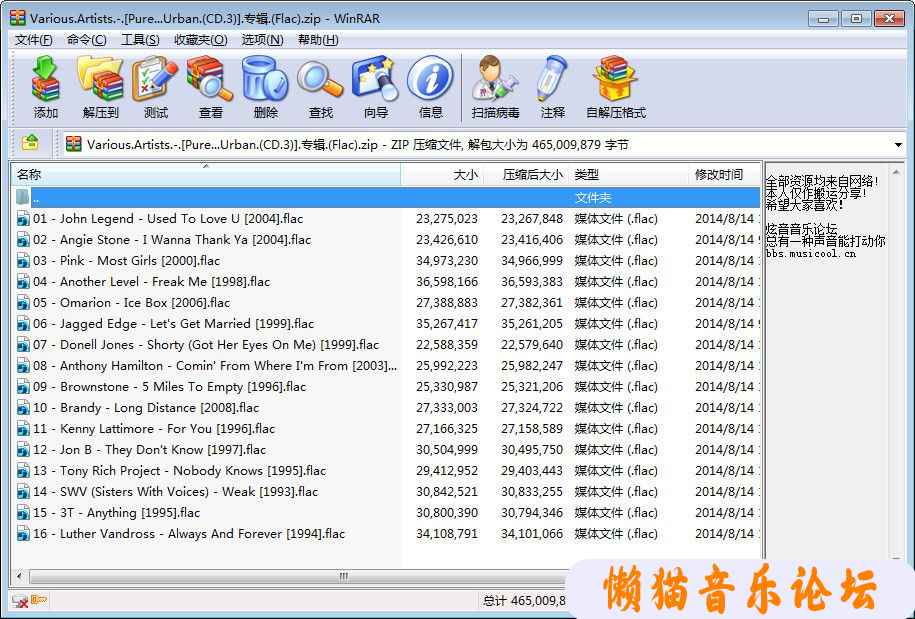
Task: Select '12 - Jon B - They Don't Know' file
Action: coord(387,450)
